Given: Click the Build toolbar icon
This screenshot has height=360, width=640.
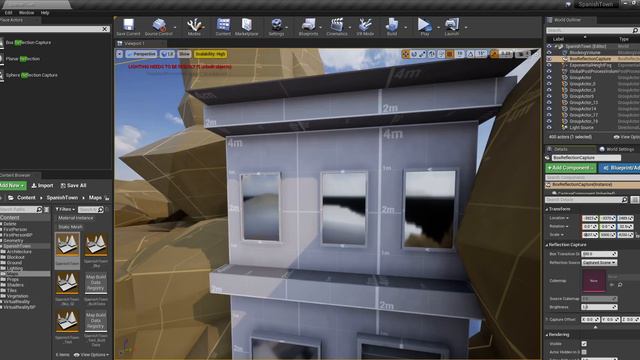Looking at the screenshot, I should (392, 25).
